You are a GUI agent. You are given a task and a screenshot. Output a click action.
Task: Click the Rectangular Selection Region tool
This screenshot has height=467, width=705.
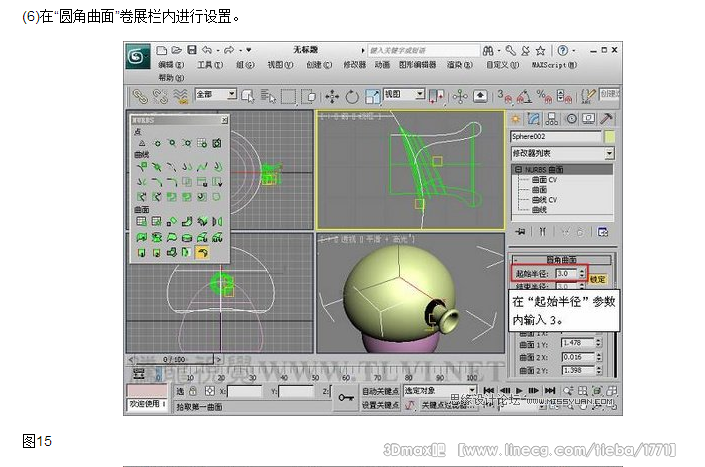click(x=288, y=96)
